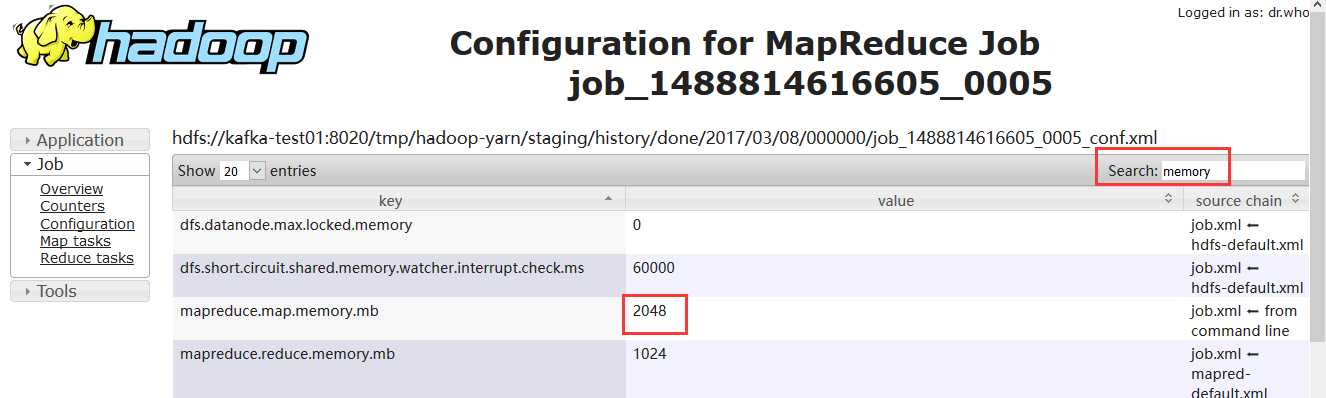Screen dimensions: 1326x398
Task: Sort by the source chain column header
Action: [1245, 200]
